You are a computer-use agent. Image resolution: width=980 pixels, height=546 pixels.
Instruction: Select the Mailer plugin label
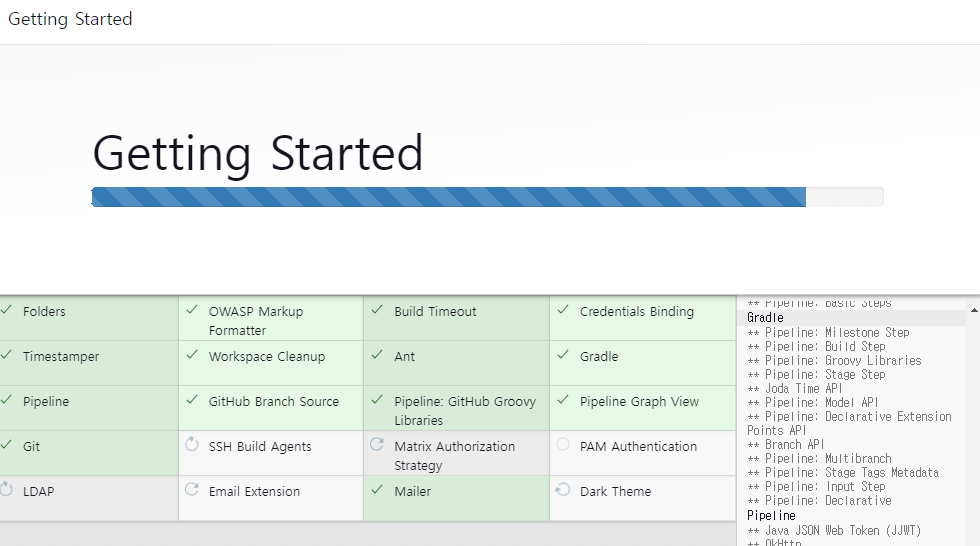[412, 491]
